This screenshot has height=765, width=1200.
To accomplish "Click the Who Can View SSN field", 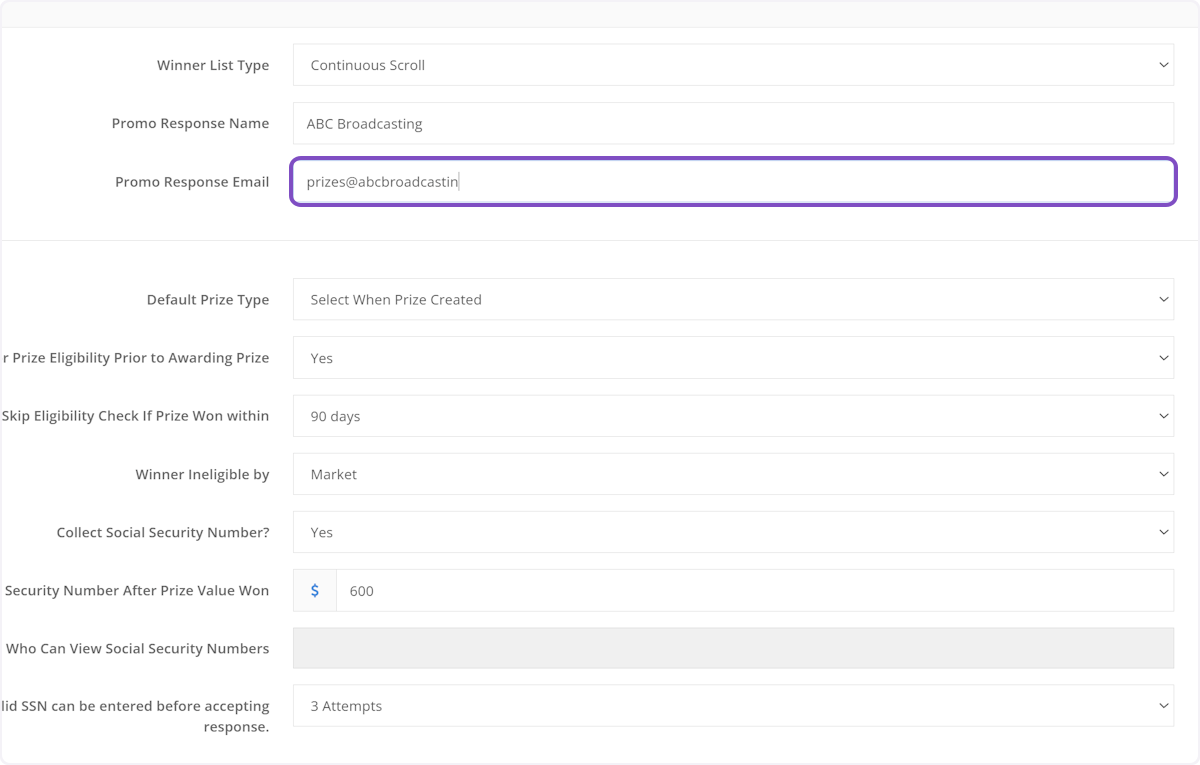I will pyautogui.click(x=733, y=647).
